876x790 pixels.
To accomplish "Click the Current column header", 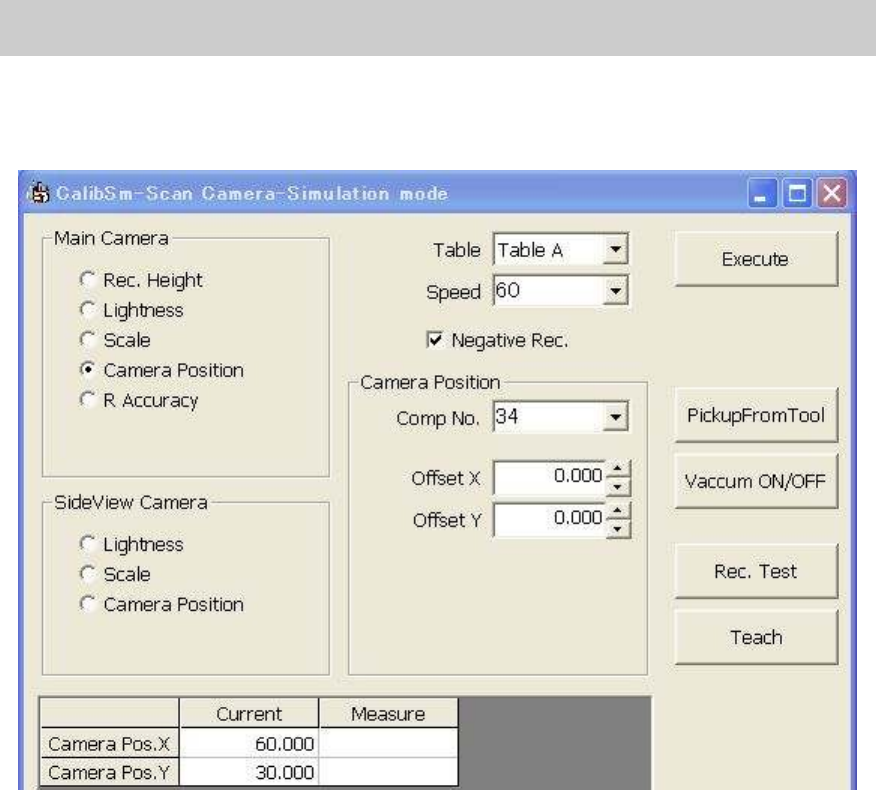I will (249, 713).
